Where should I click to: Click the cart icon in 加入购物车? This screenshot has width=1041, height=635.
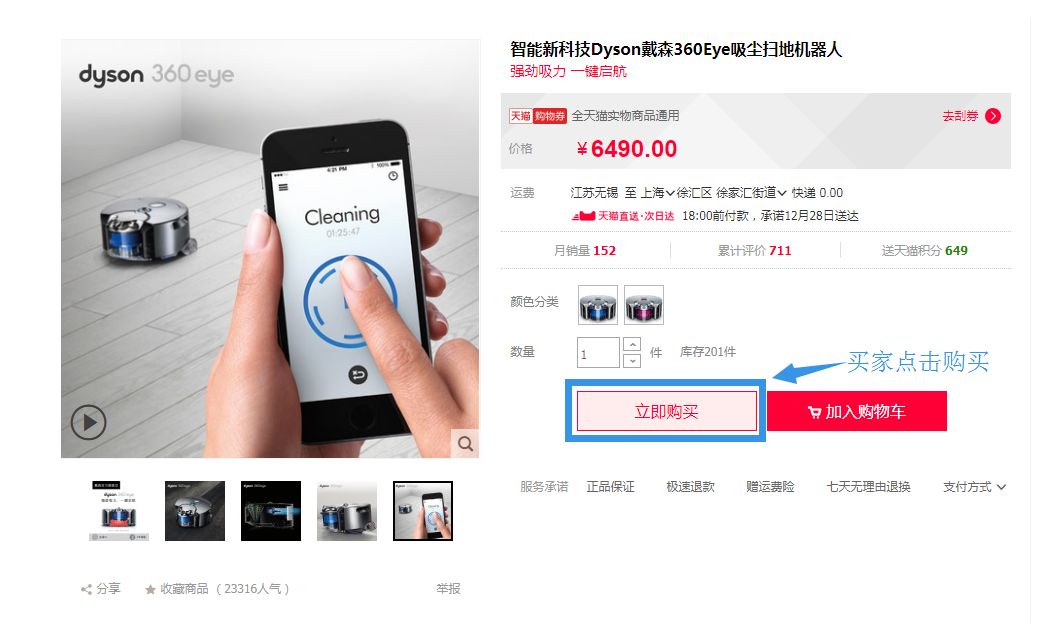[815, 412]
